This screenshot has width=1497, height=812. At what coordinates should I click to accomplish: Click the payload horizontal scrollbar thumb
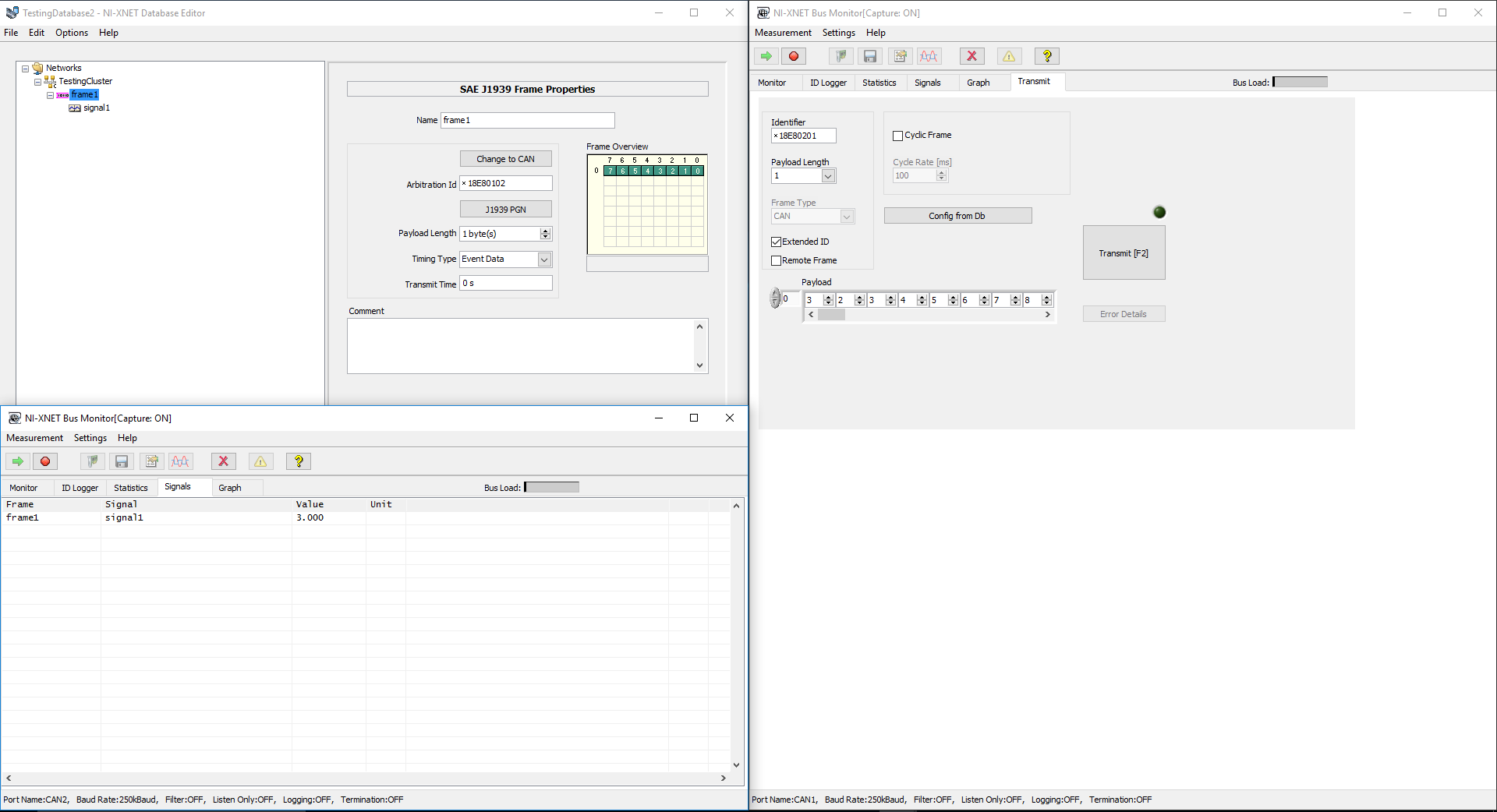click(x=831, y=315)
